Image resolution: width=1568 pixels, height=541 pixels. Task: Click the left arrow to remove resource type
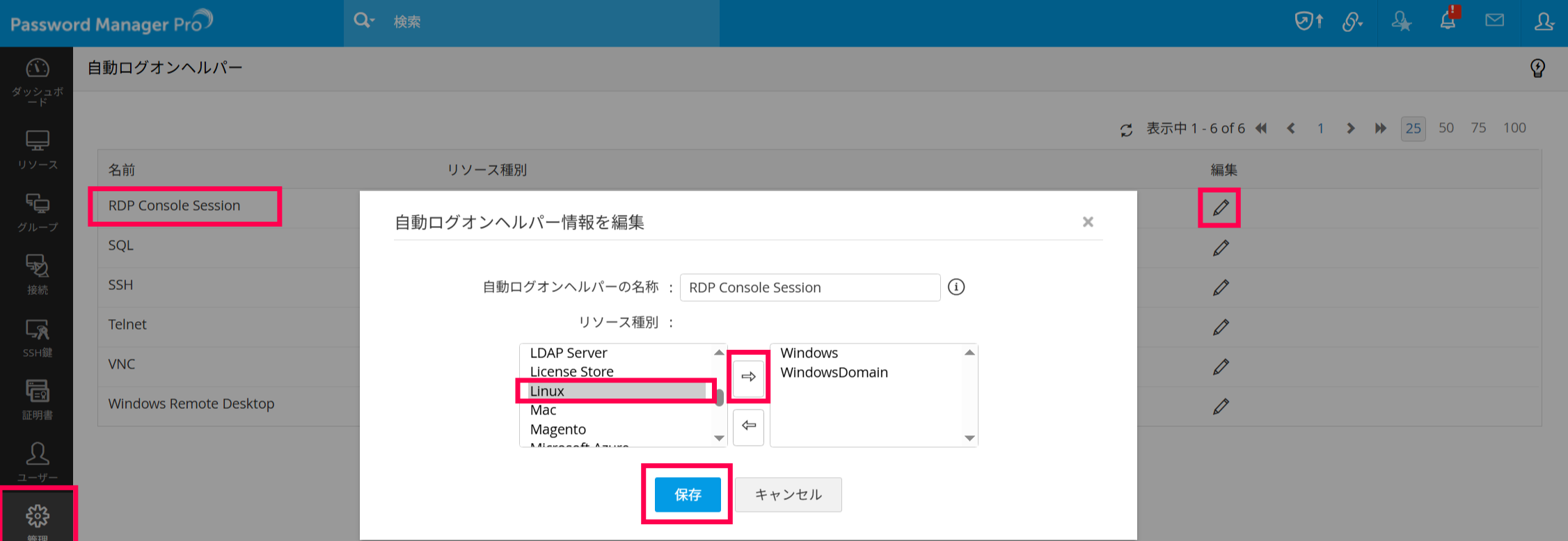748,426
